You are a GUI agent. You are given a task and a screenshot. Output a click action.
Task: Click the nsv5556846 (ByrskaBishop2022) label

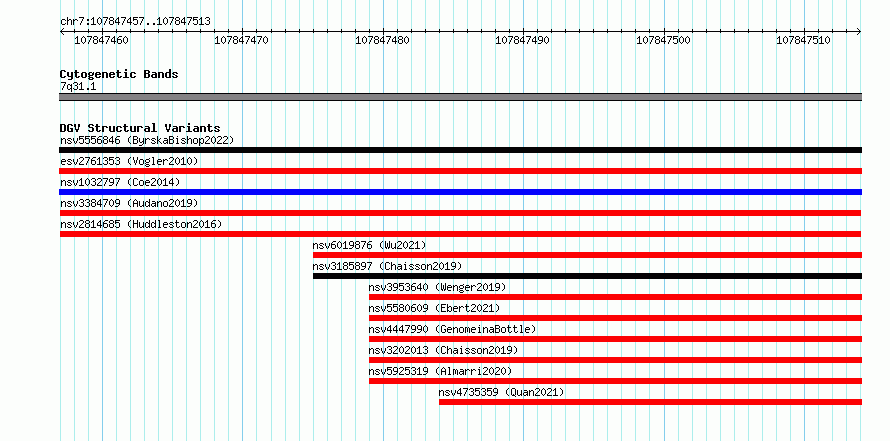click(x=146, y=140)
